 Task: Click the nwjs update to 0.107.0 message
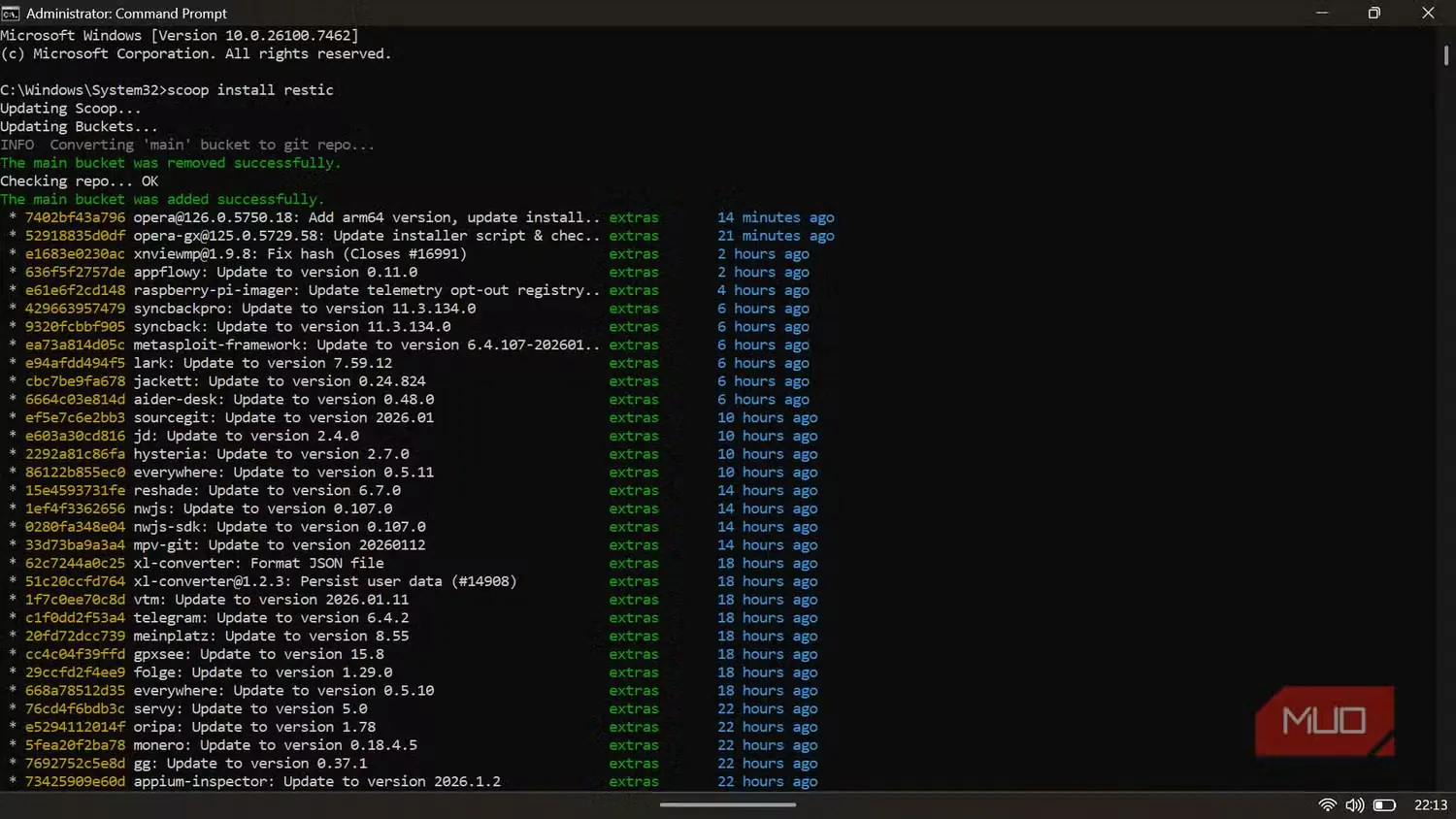(263, 508)
